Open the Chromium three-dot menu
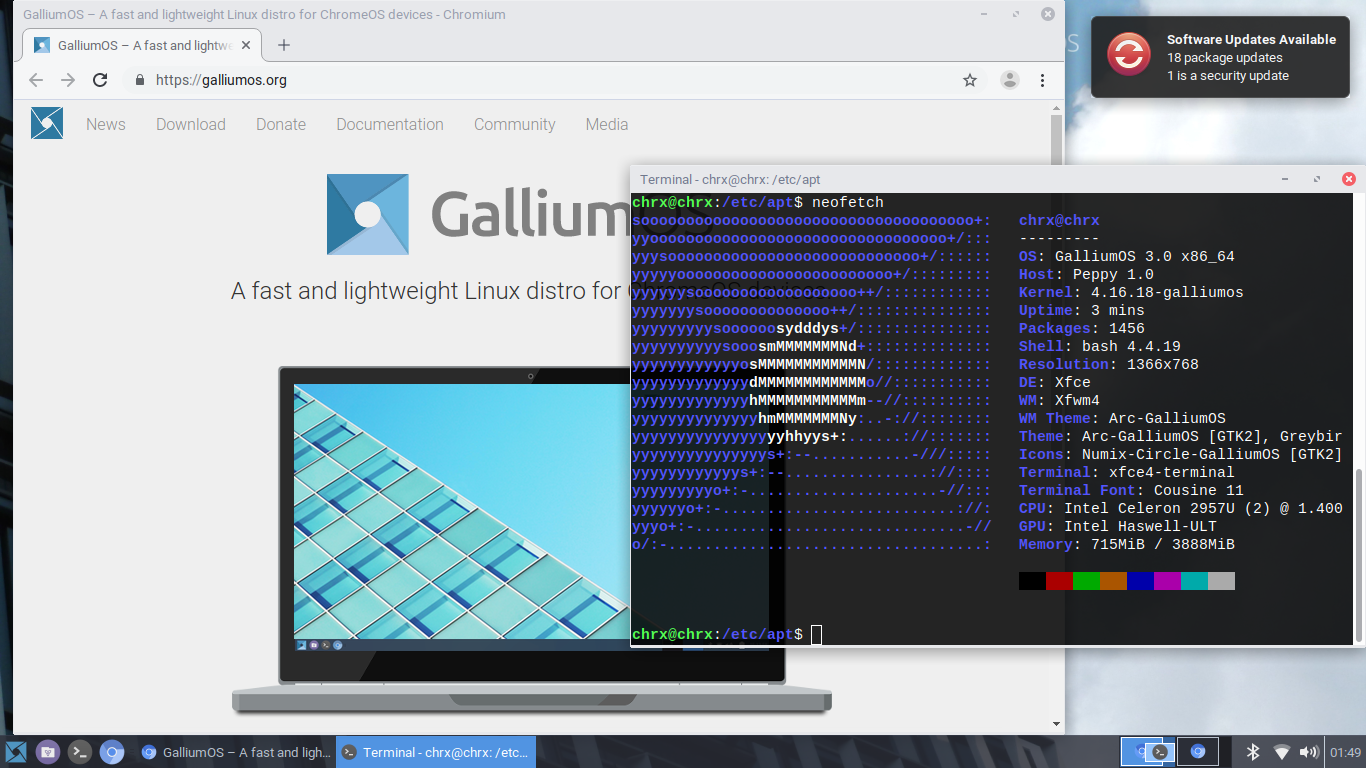The height and width of the screenshot is (768, 1366). click(x=1042, y=80)
